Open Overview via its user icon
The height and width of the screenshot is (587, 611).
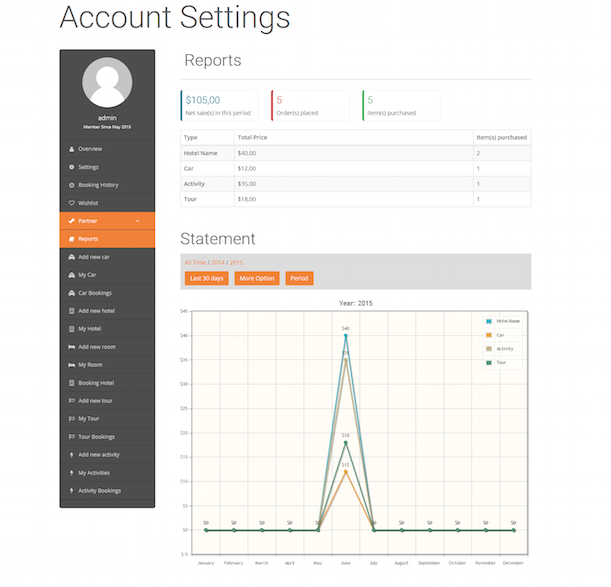coord(71,149)
